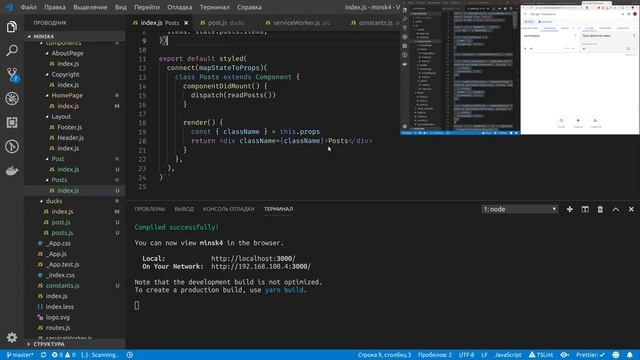Open _App.test.js in file tree
The image size is (640, 360).
(x=62, y=264)
